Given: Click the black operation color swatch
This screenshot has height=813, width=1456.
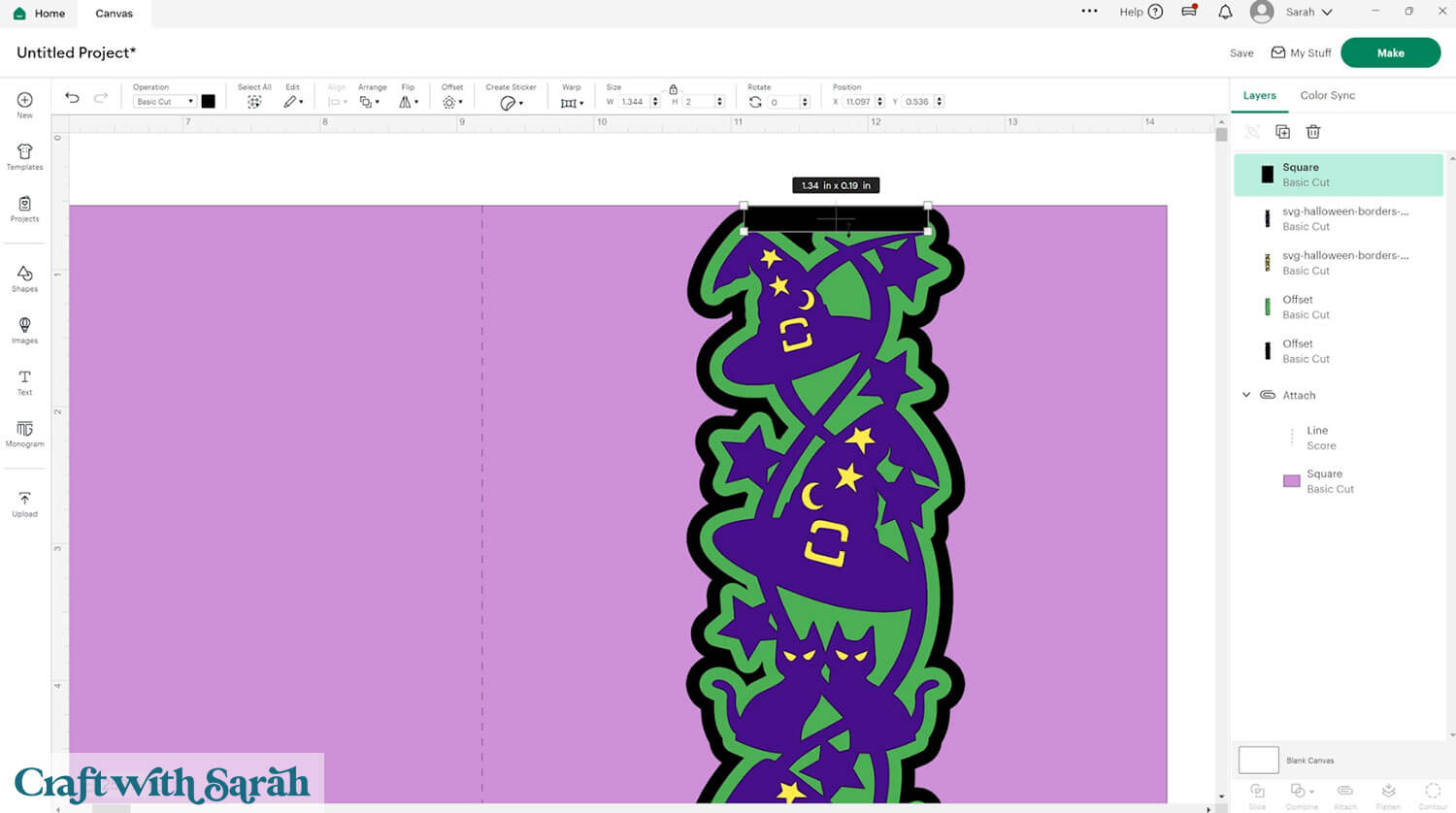Looking at the screenshot, I should click(208, 102).
